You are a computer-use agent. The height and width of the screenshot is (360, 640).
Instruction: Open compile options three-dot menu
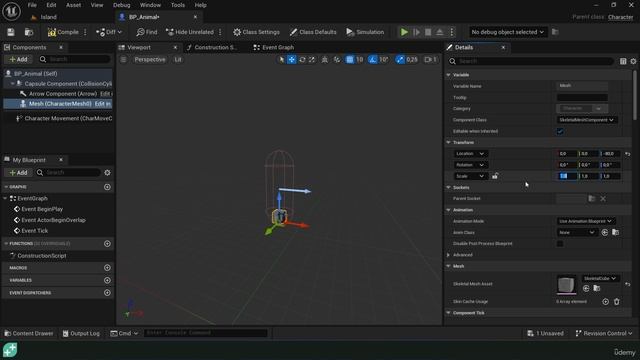85,32
